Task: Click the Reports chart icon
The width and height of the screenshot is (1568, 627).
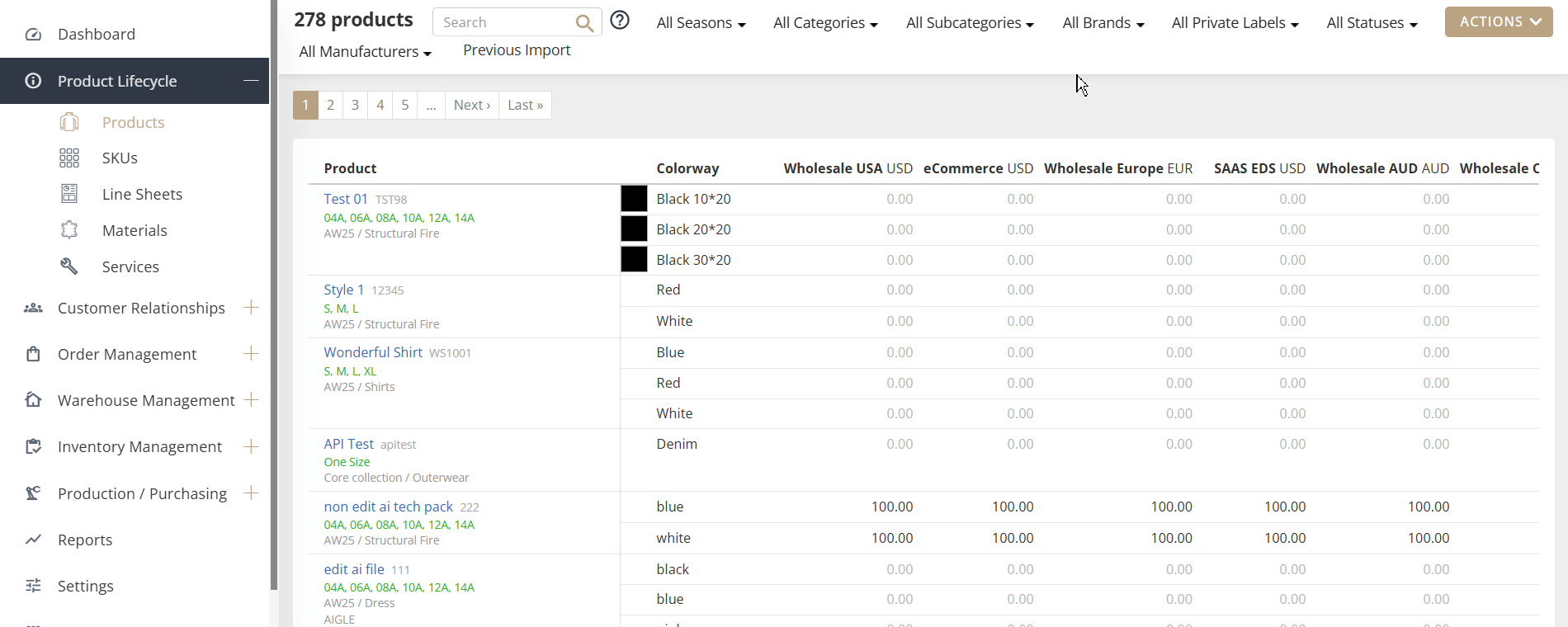Action: (x=33, y=540)
